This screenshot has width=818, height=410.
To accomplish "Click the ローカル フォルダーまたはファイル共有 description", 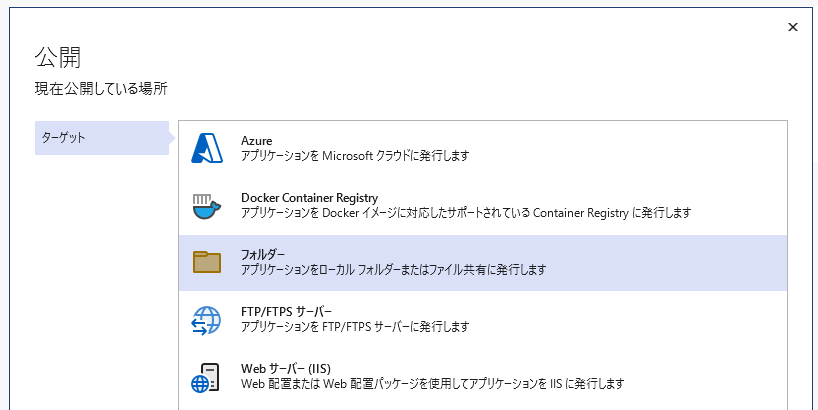I will [x=393, y=270].
